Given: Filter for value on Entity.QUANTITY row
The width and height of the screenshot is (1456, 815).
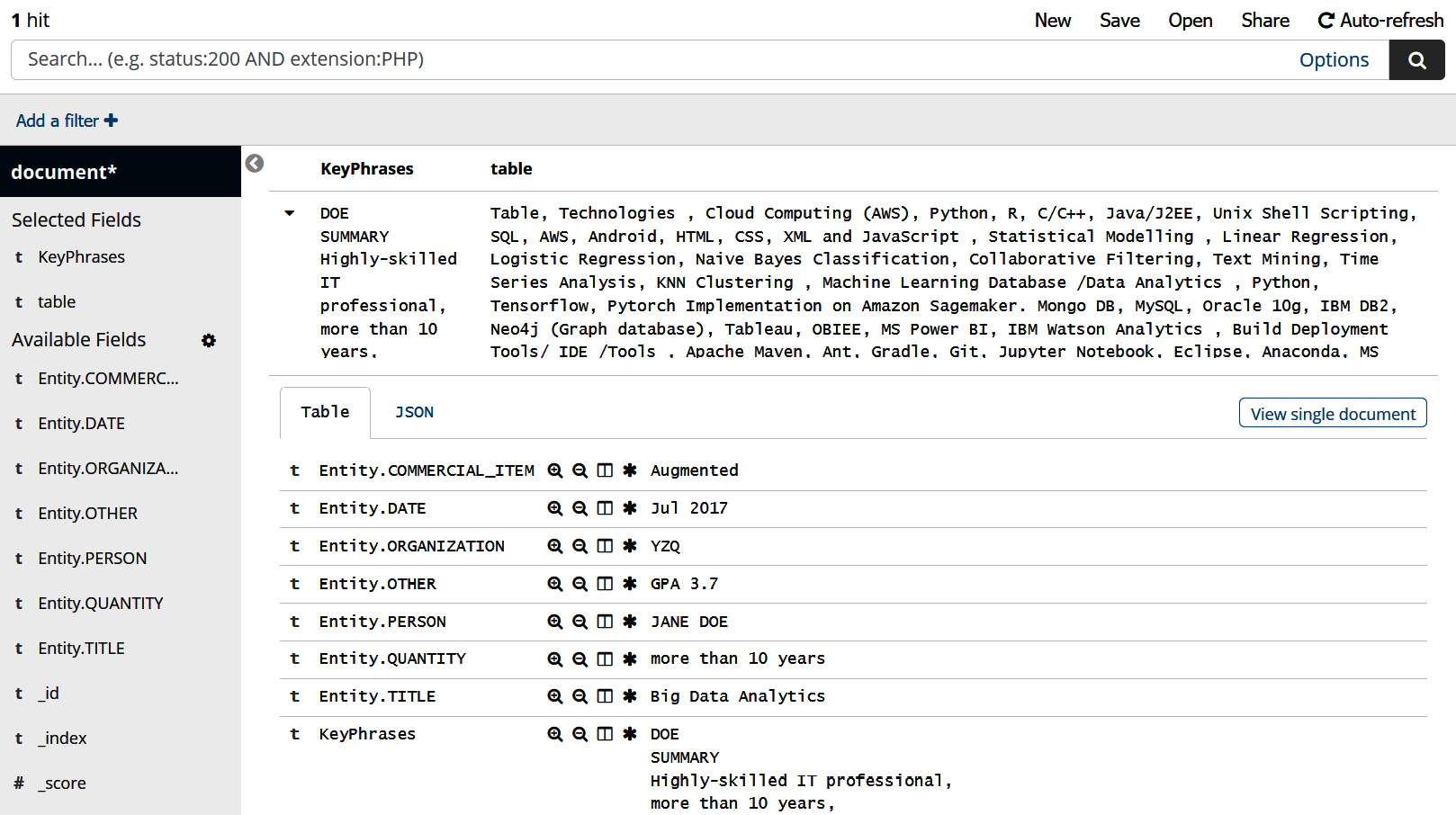Looking at the screenshot, I should pos(555,658).
